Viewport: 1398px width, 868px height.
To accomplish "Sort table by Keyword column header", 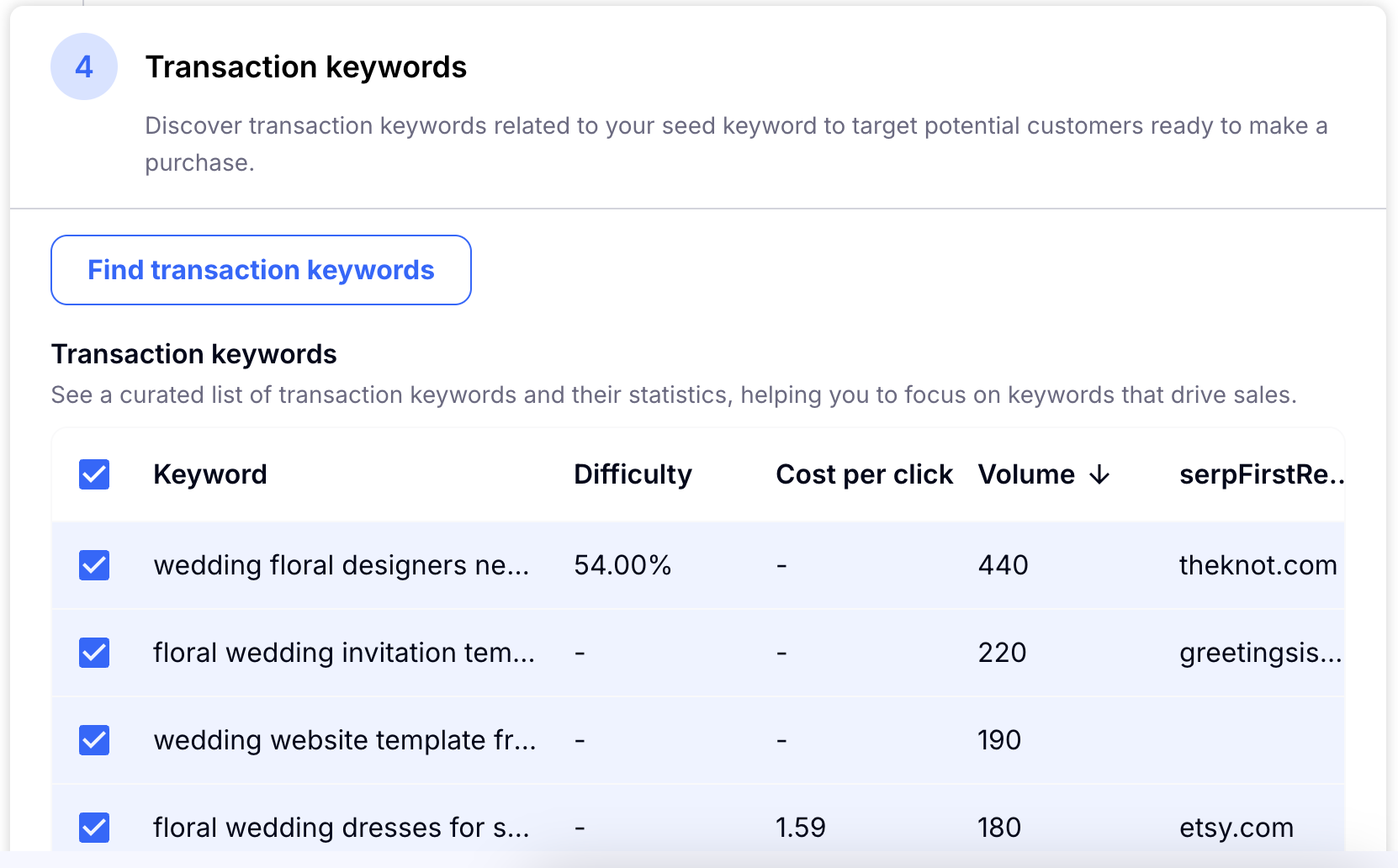I will [210, 474].
